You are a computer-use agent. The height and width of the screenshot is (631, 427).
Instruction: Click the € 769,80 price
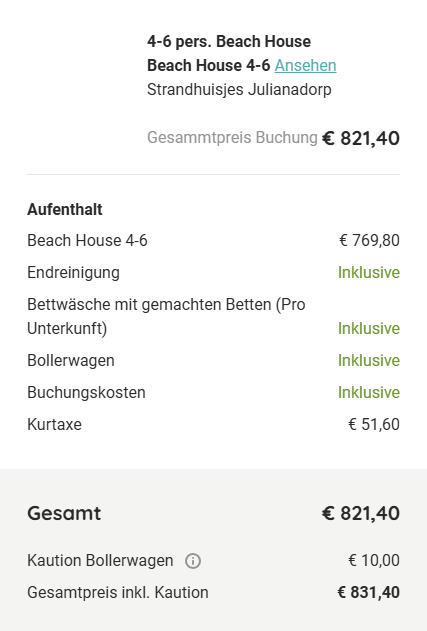pyautogui.click(x=369, y=241)
